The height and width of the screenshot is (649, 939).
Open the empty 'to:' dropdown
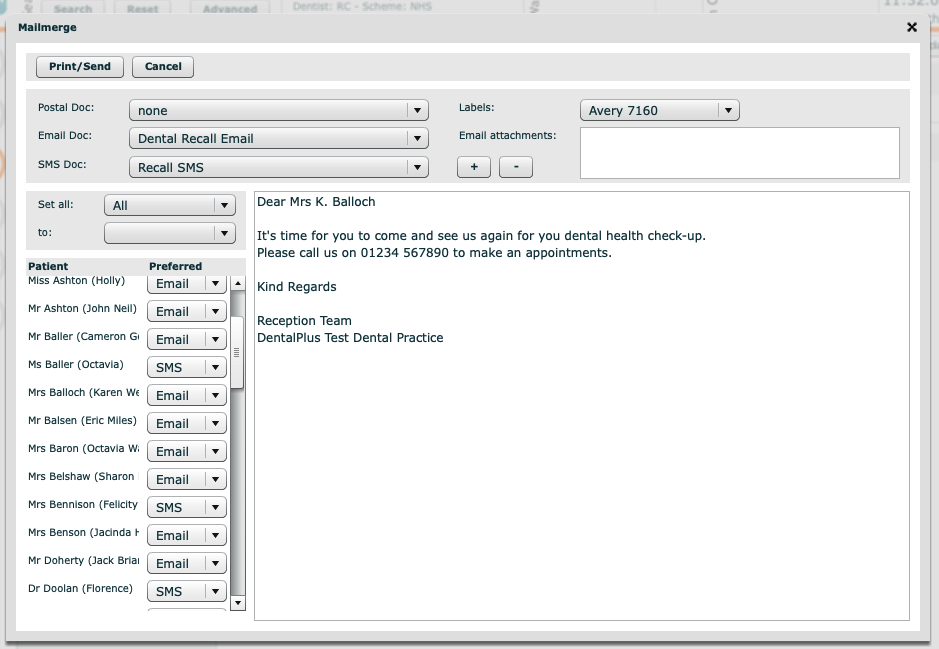click(x=169, y=233)
